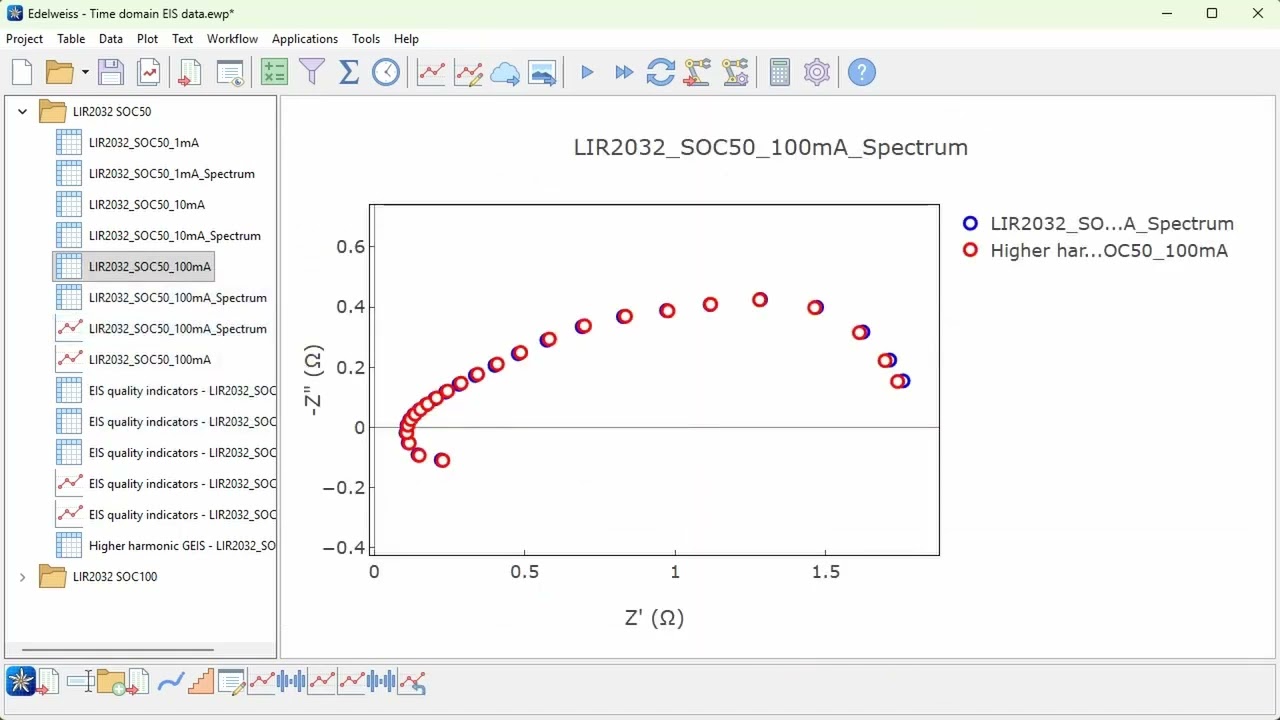Click the project tree horizontal scrollbar

(118, 650)
